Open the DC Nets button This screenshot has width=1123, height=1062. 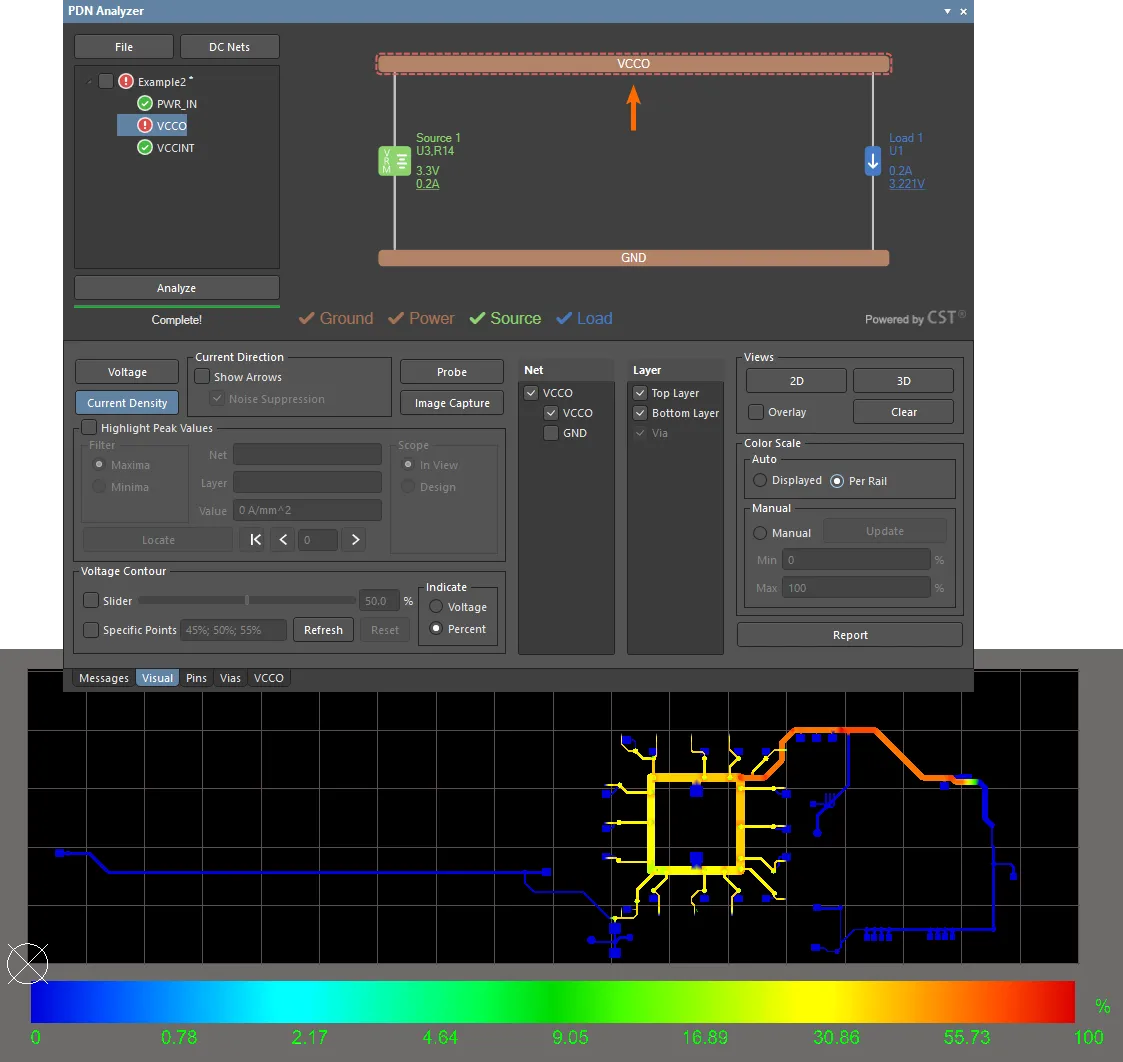click(229, 47)
